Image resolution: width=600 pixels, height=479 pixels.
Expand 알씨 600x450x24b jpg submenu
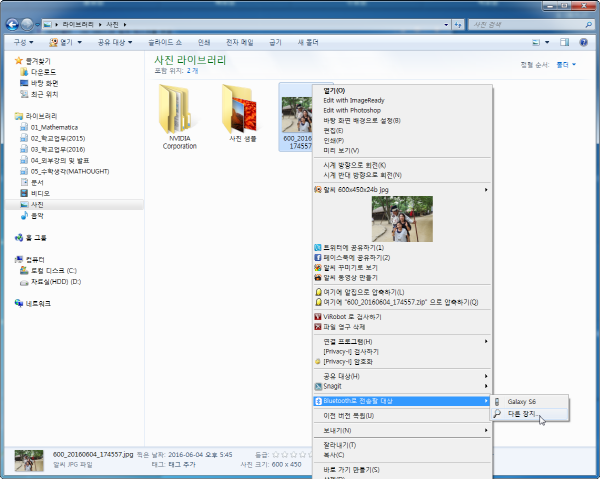(x=402, y=190)
